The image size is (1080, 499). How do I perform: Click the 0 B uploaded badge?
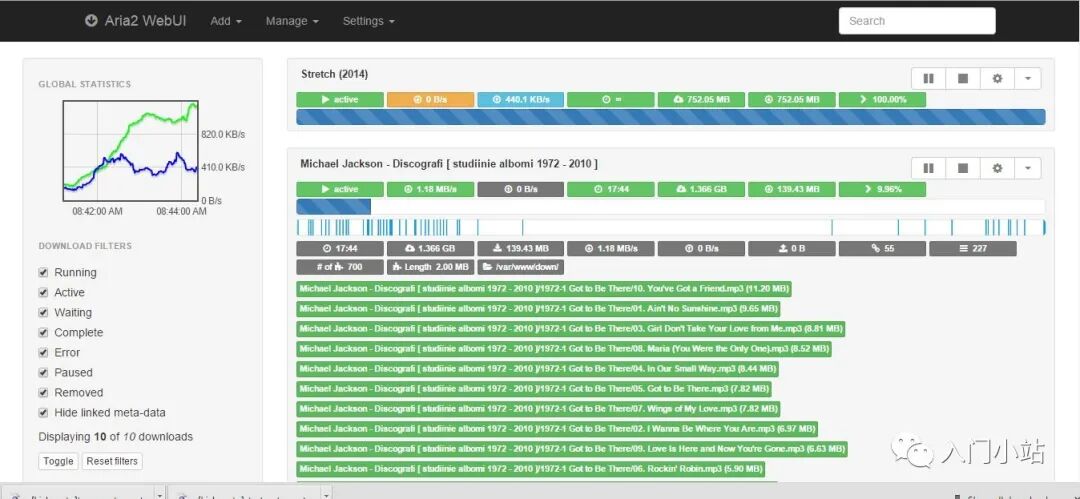[x=792, y=248]
